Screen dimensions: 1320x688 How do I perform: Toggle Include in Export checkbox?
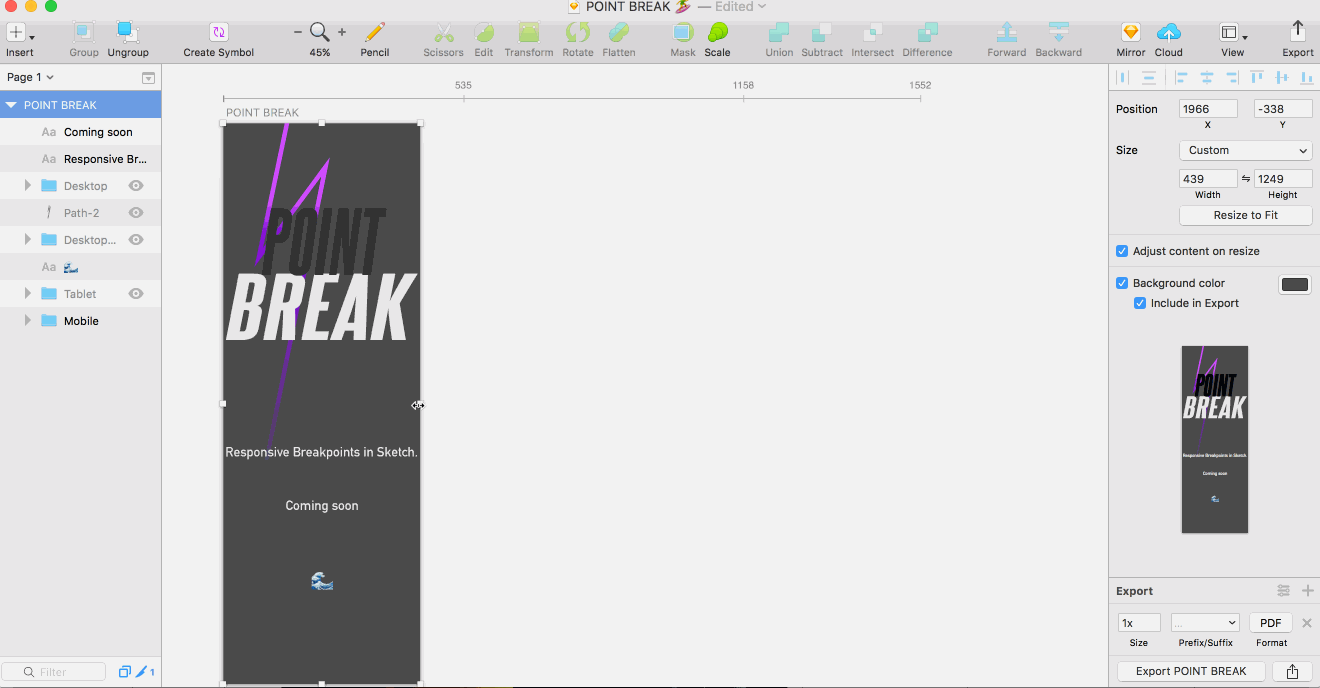[x=1140, y=303]
